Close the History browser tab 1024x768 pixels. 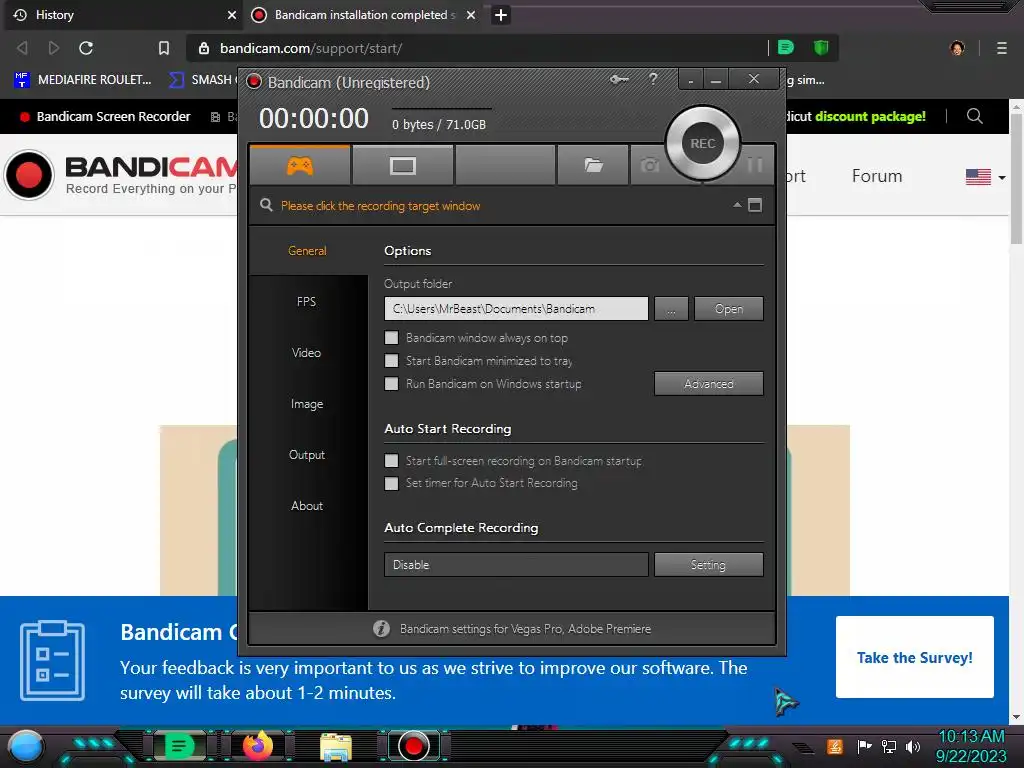tap(231, 15)
